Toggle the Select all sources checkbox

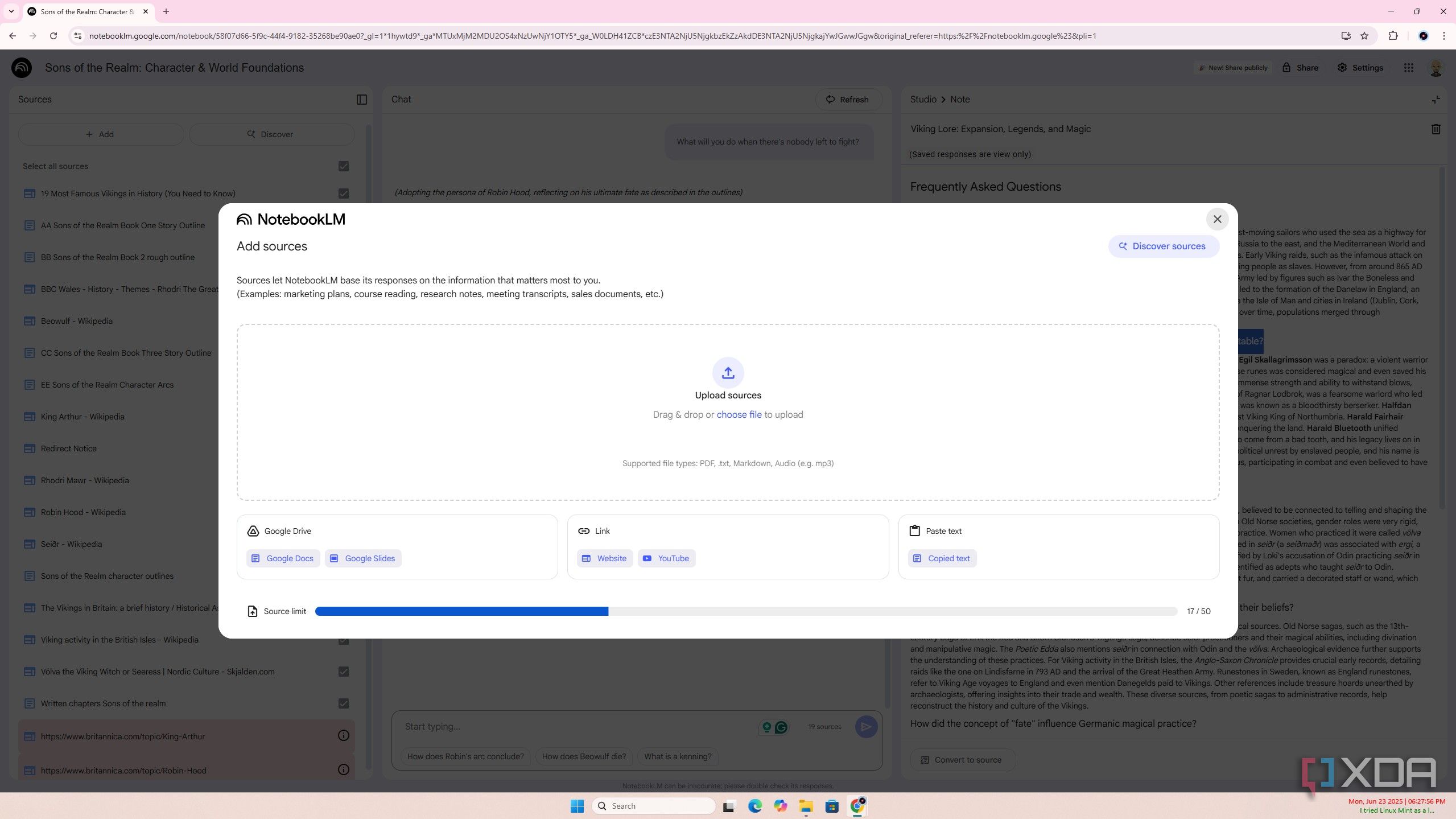344,166
